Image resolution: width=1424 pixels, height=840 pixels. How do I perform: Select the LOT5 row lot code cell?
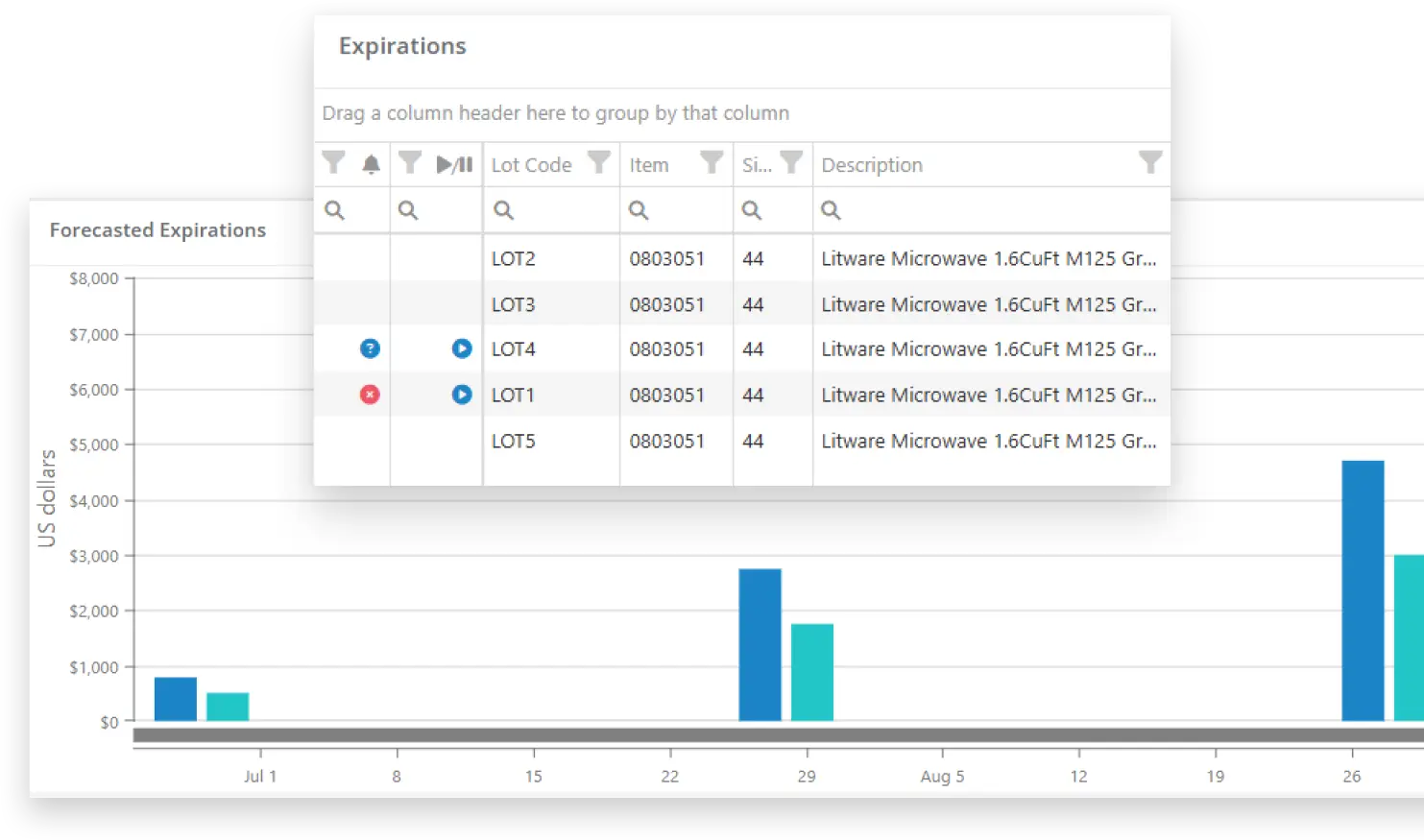[x=514, y=442]
